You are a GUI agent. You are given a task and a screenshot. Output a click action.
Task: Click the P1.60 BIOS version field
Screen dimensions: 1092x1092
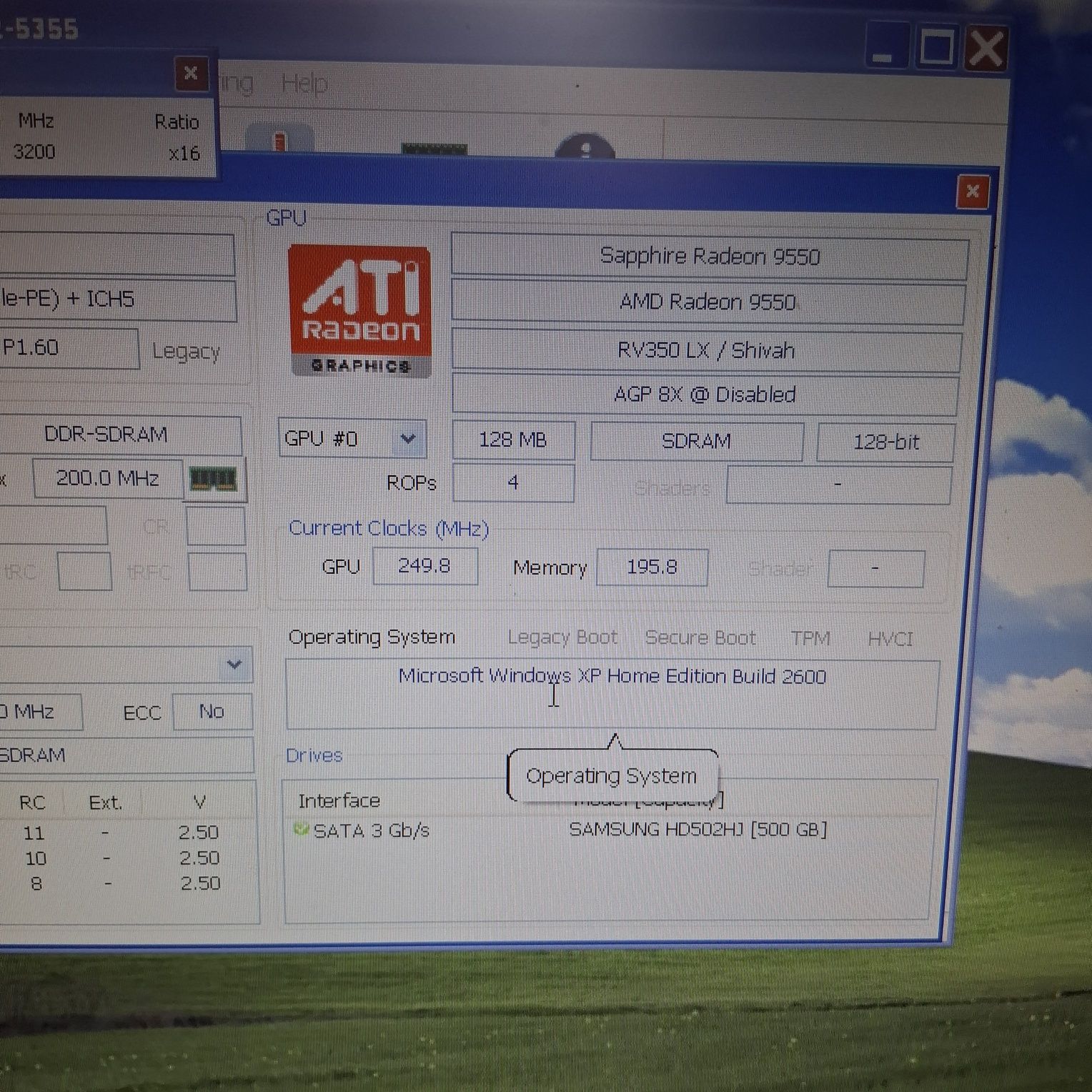[x=69, y=348]
